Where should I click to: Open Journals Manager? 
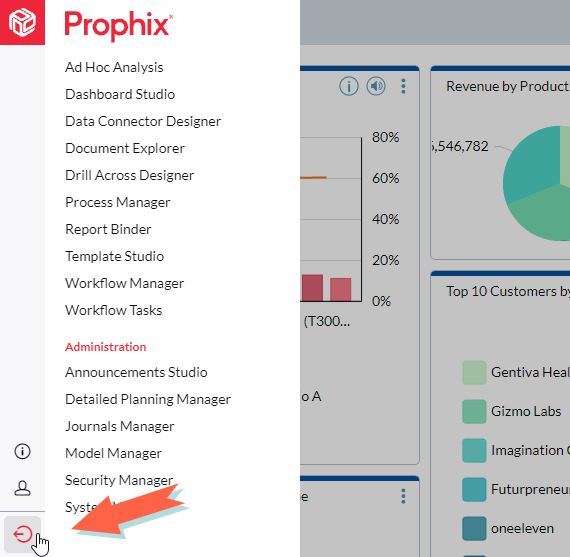tap(120, 426)
